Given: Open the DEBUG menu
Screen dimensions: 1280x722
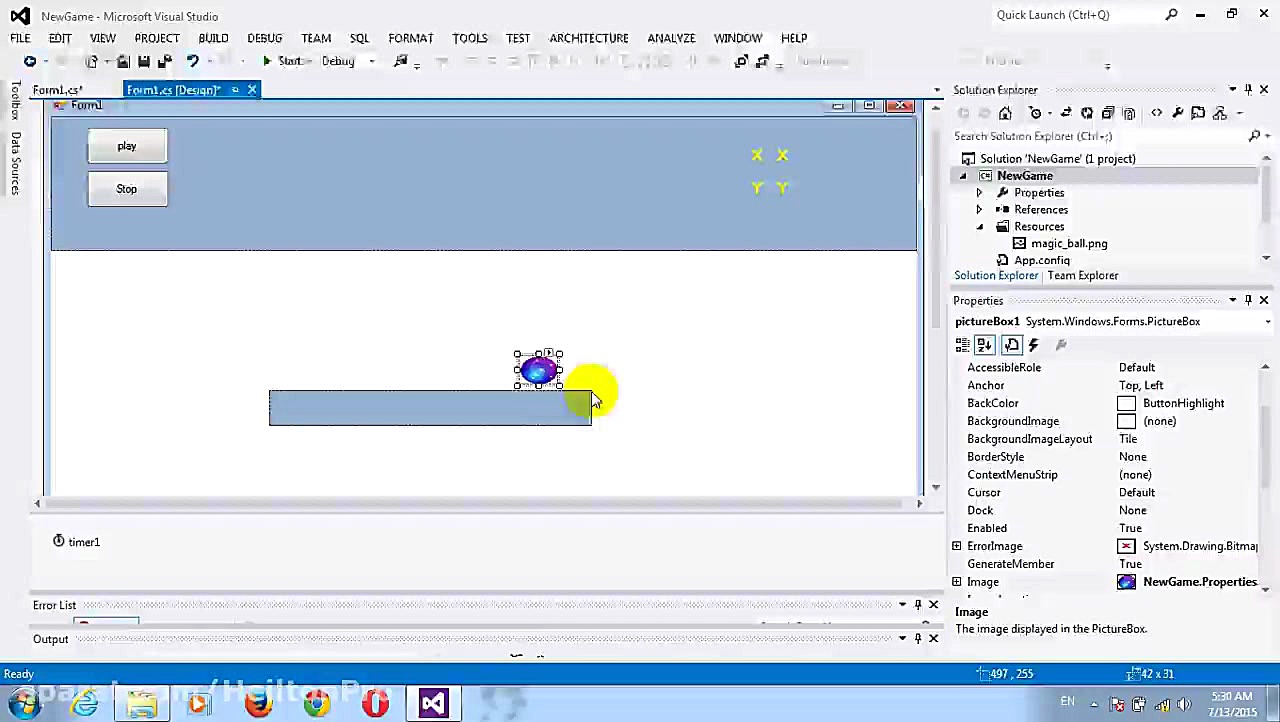Looking at the screenshot, I should tap(264, 38).
